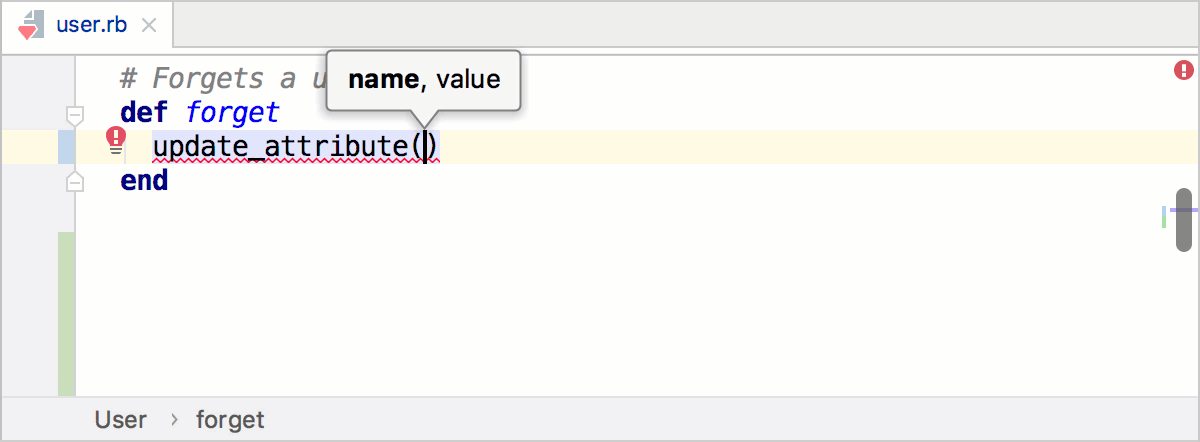Click the blue modified-line marker in the gutter
Viewport: 1200px width, 442px height.
67,146
